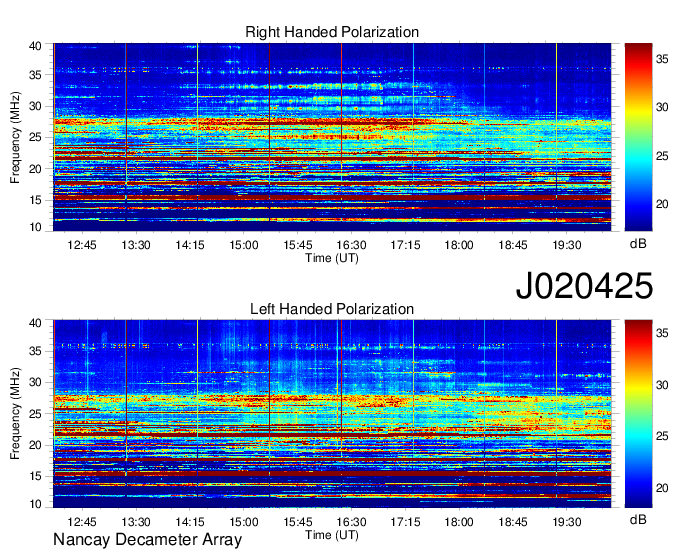Click the 20 MHz tick of the Left Handed plot
Screen dimensions: 680x552
click(35, 445)
